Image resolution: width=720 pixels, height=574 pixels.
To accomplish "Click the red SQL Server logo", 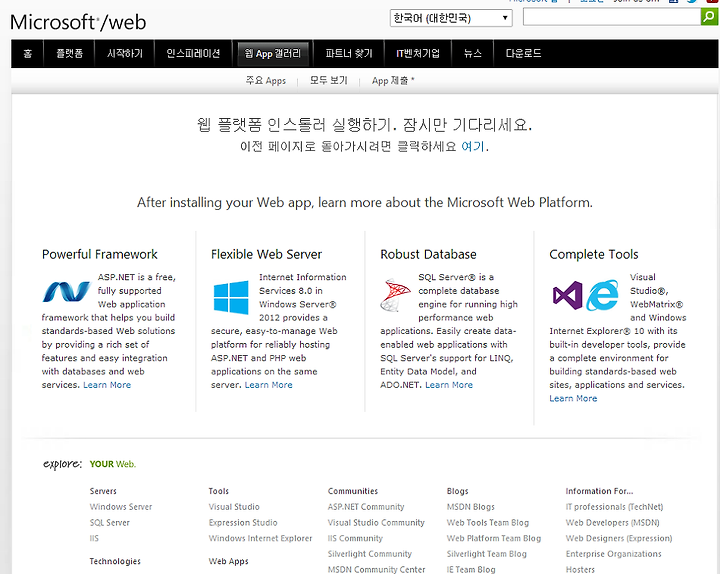I will pos(395,295).
